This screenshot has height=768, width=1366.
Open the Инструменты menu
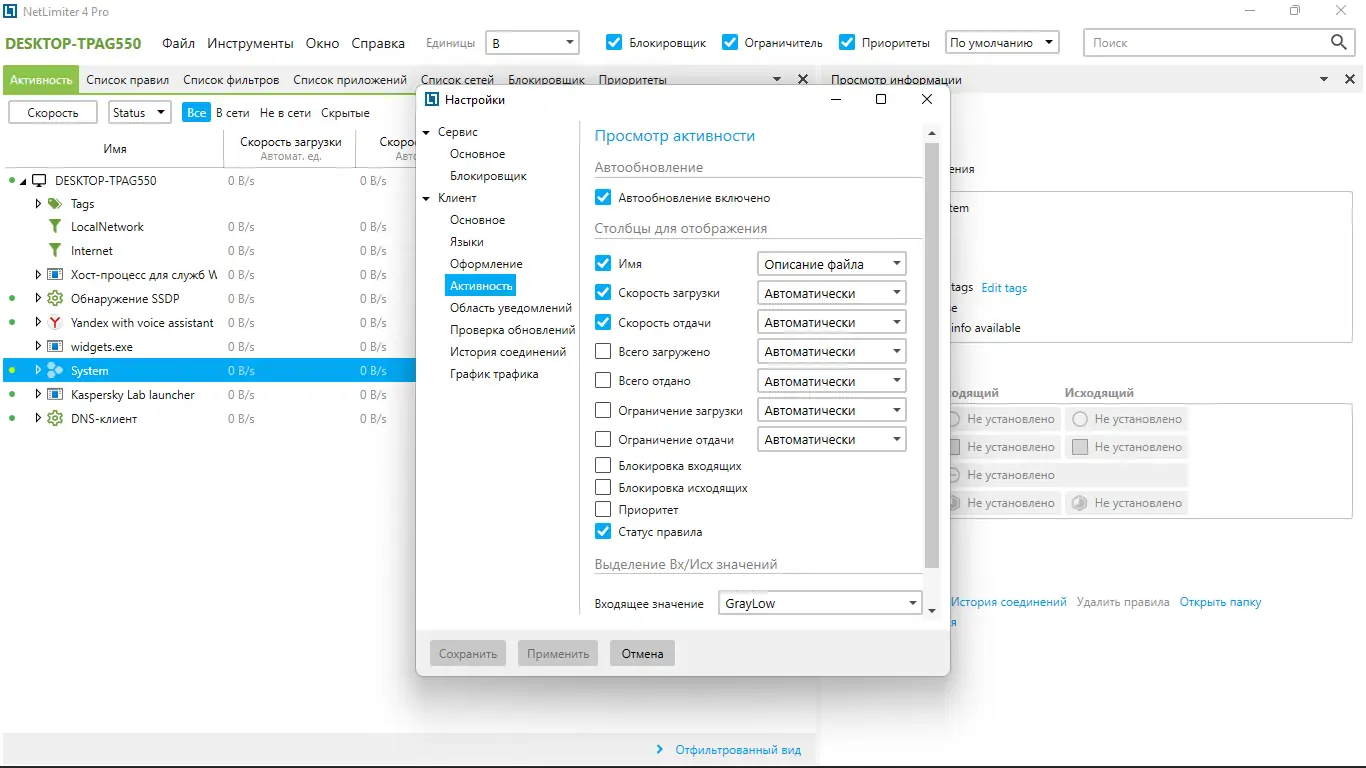pyautogui.click(x=251, y=43)
